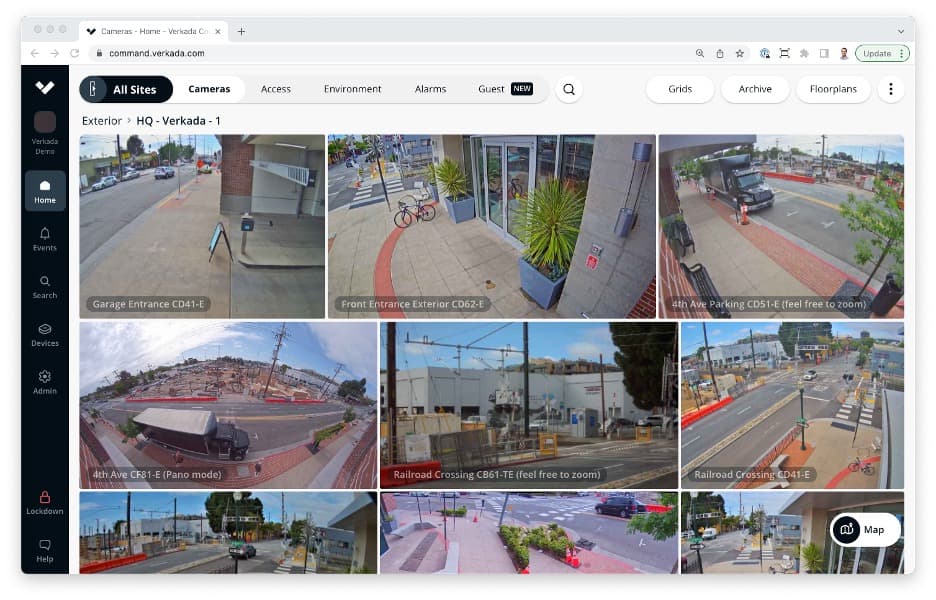
Task: Open Search in the left sidebar
Action: click(45, 287)
